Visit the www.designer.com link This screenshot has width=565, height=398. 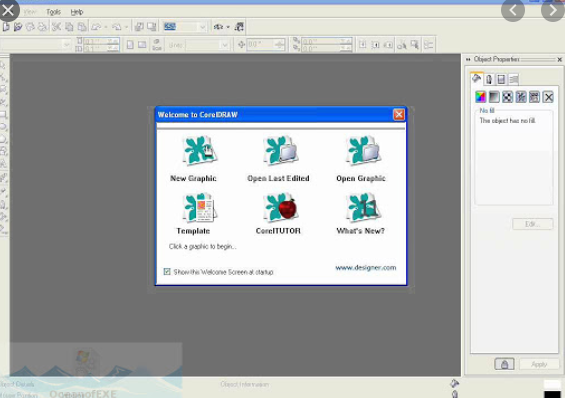[x=365, y=267]
